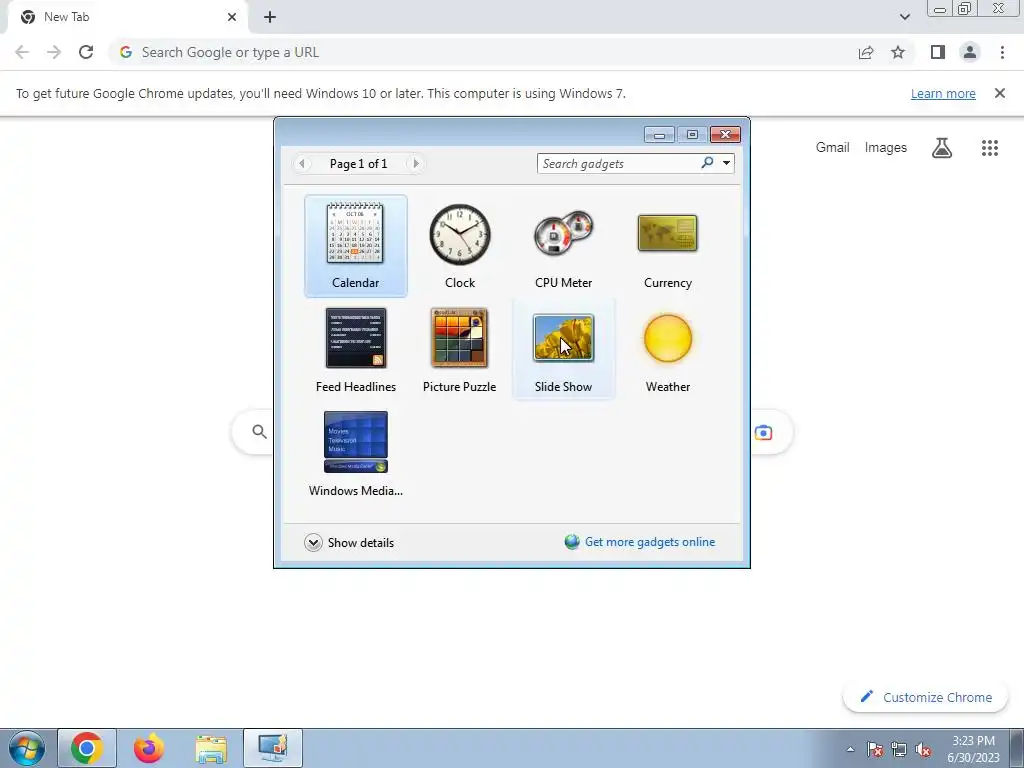Viewport: 1024px width, 768px height.
Task: Click the search gadgets magnifier icon
Action: click(x=707, y=163)
